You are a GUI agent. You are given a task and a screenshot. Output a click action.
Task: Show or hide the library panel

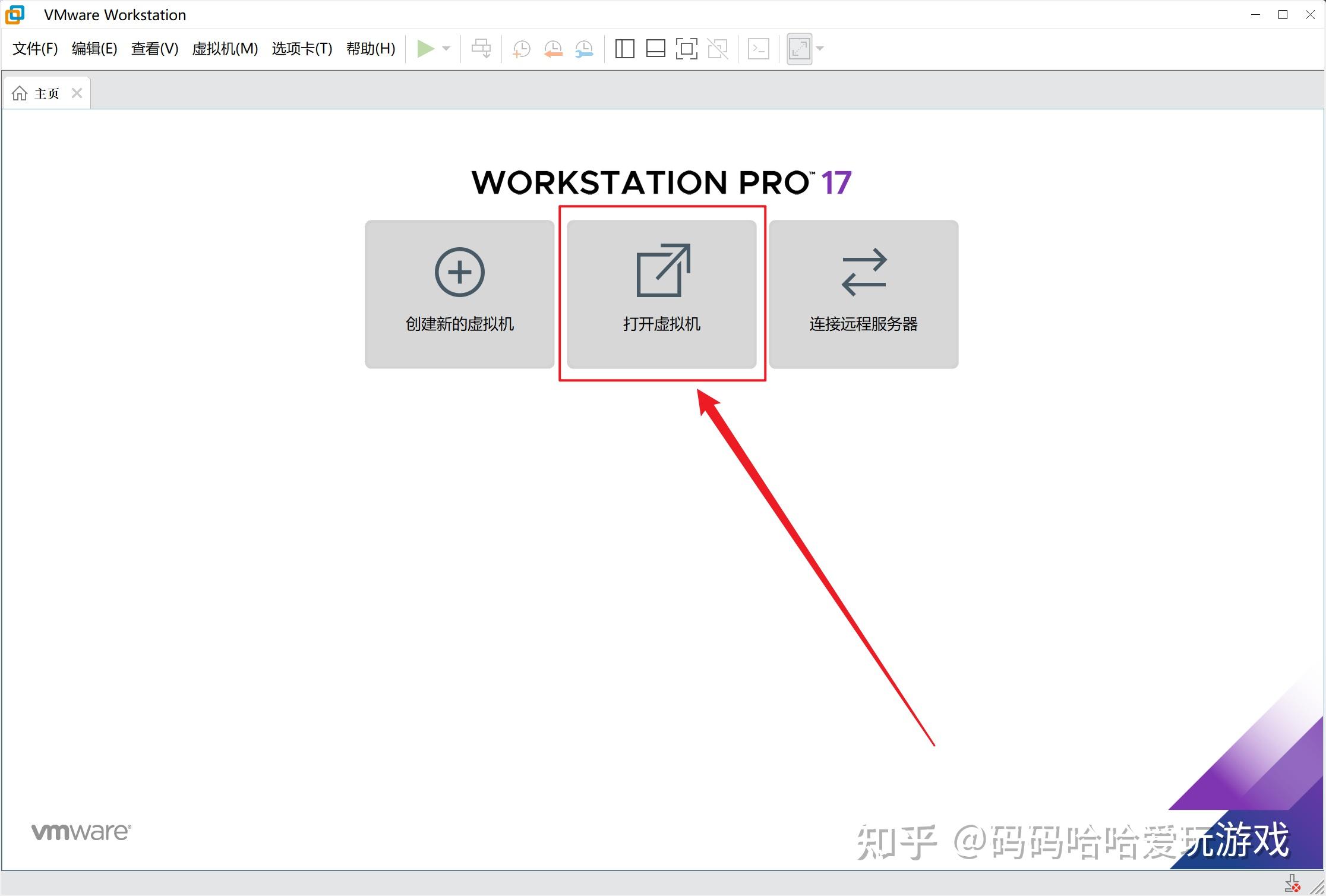[624, 49]
